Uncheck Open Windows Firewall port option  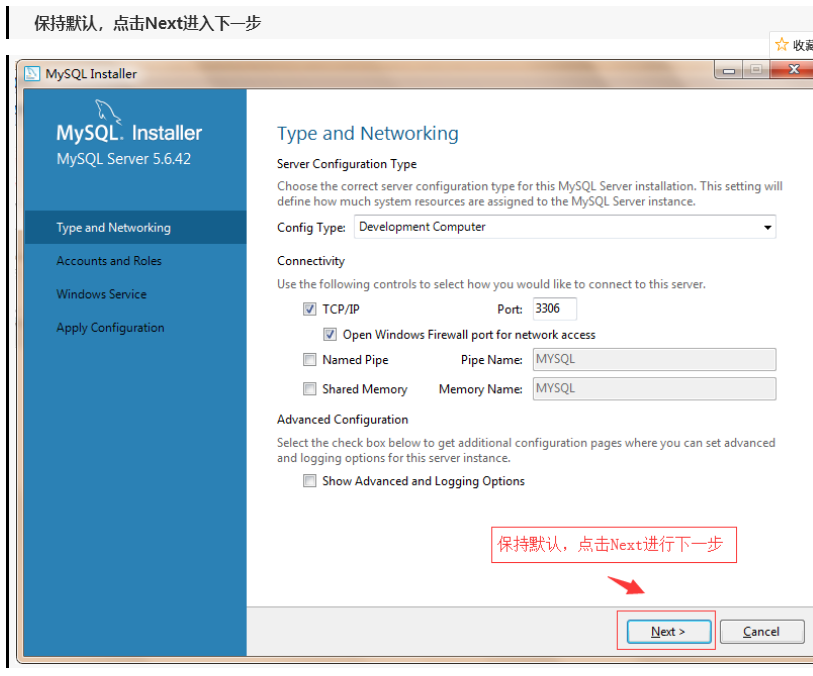[x=330, y=334]
